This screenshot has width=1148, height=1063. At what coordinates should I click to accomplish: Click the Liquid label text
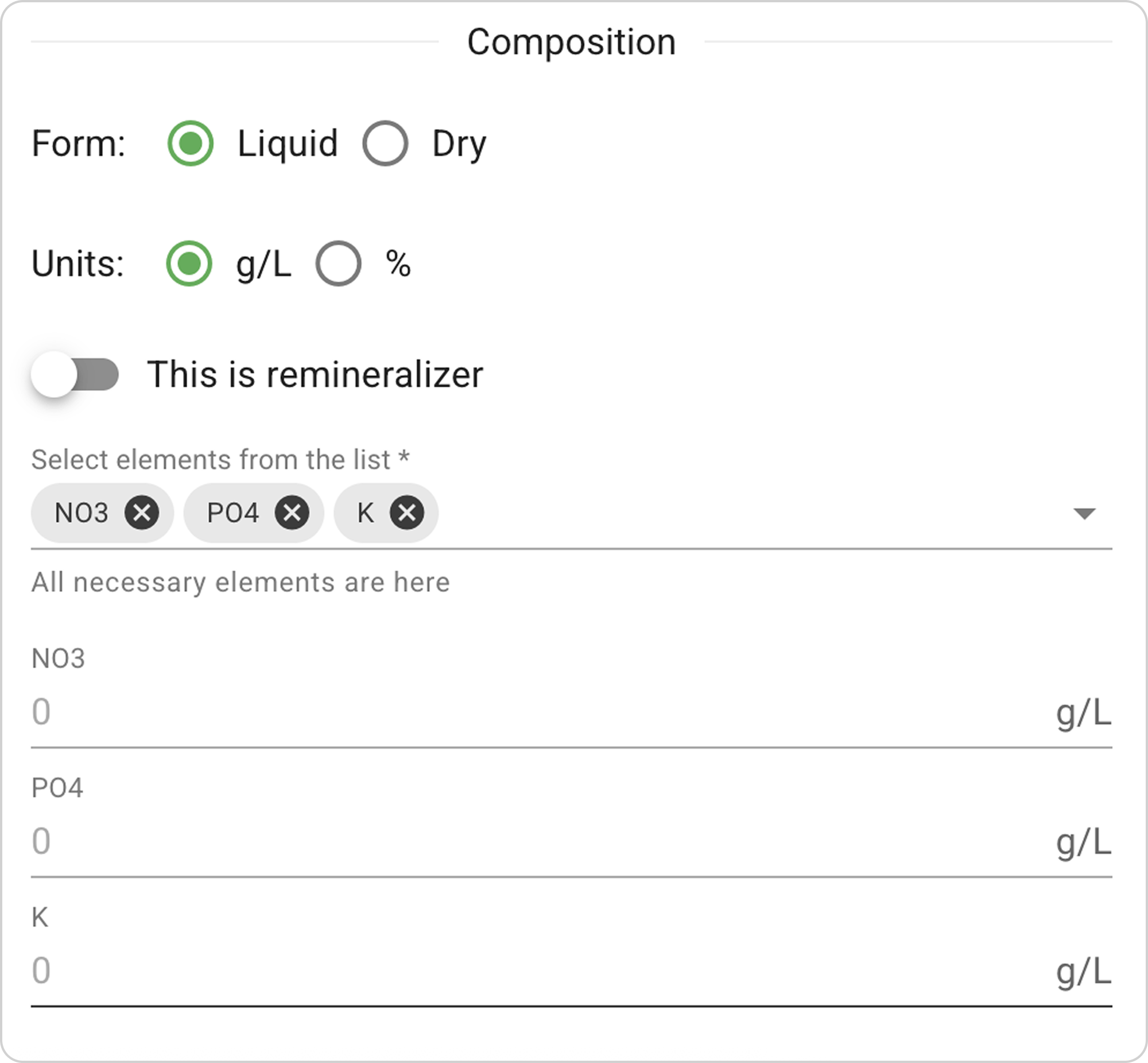[x=288, y=144]
